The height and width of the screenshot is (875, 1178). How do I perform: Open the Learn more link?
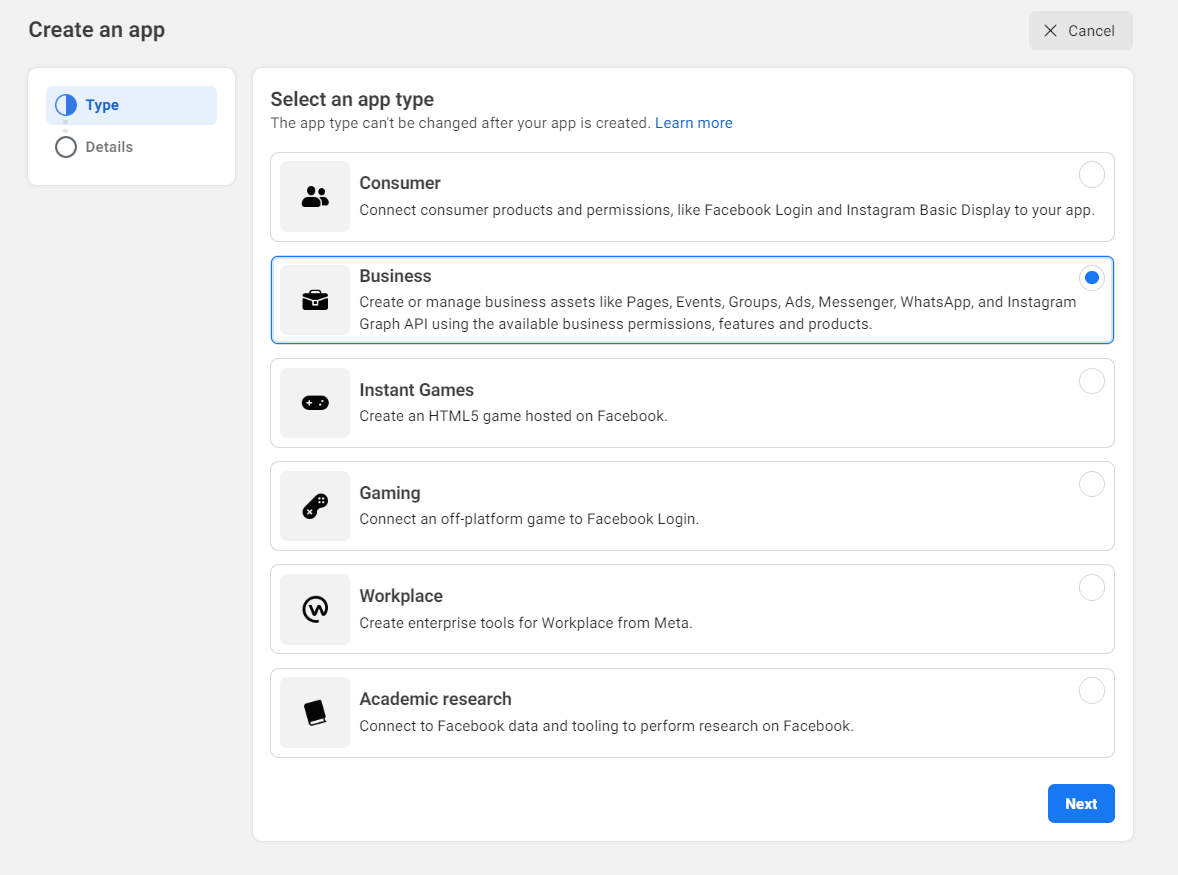pos(693,123)
